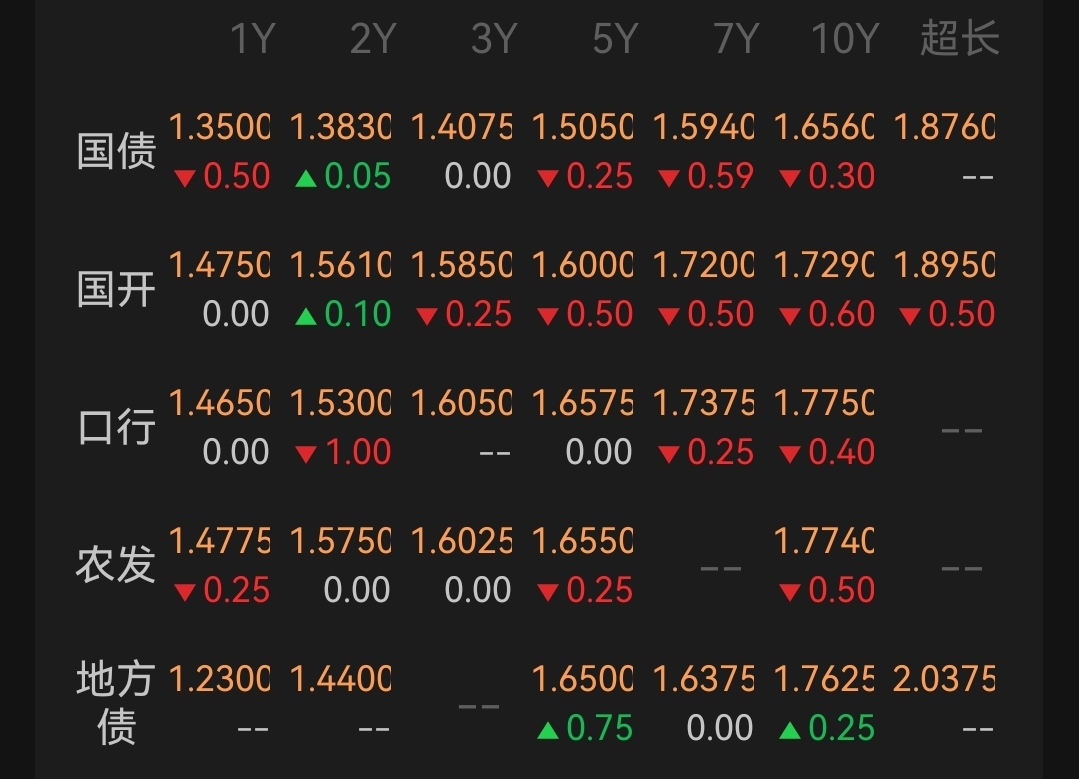Click the red down arrow beside 0.60
The width and height of the screenshot is (1079, 779).
pyautogui.click(x=790, y=317)
